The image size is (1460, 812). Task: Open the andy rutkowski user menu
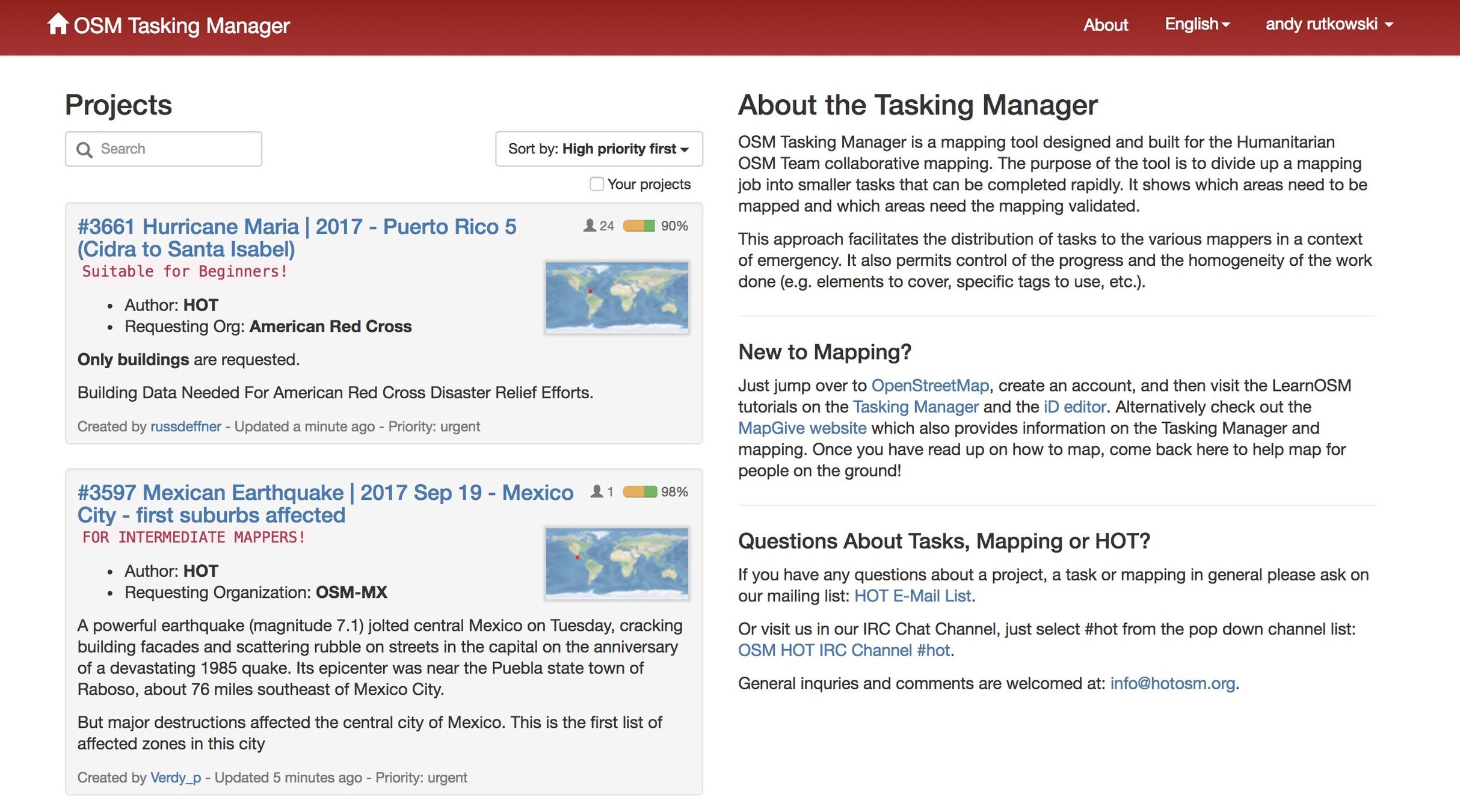tap(1328, 24)
